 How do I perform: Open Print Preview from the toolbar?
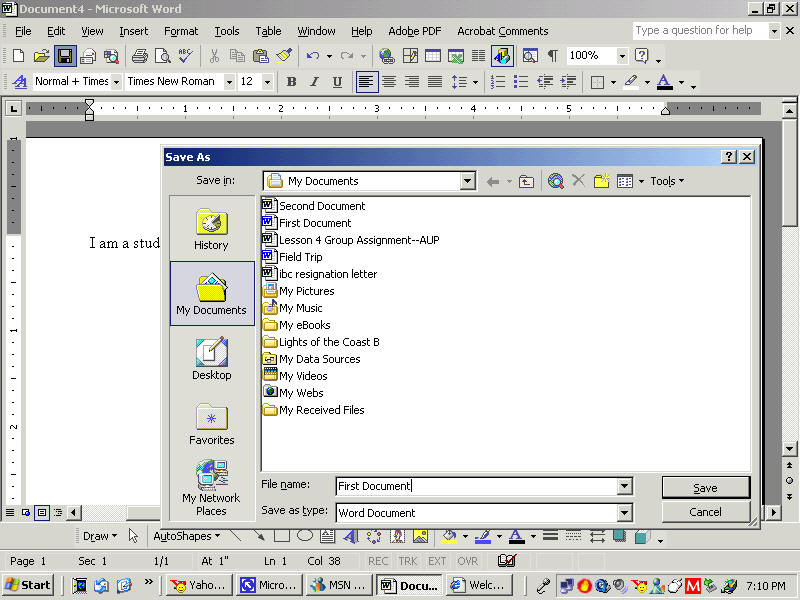[163, 56]
